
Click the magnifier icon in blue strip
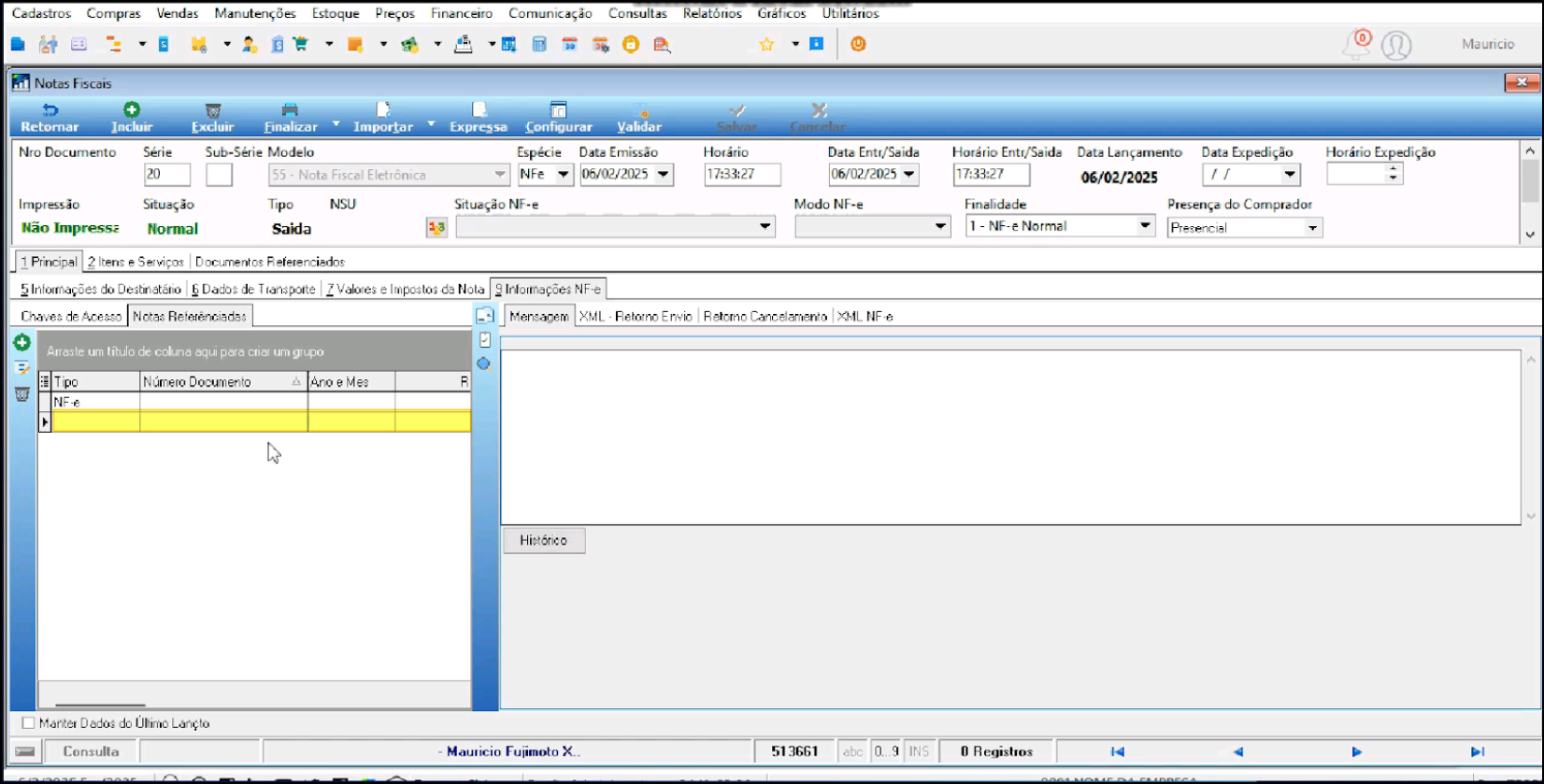pyautogui.click(x=483, y=363)
